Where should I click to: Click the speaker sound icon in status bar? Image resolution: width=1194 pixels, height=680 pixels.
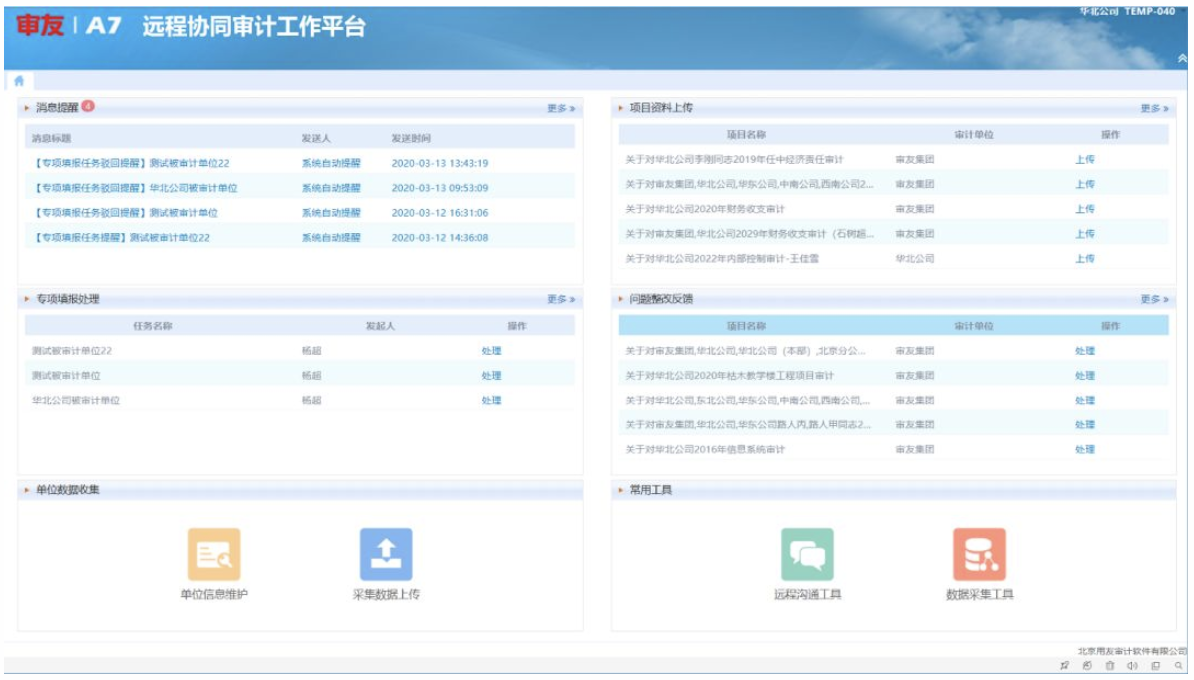click(x=1133, y=666)
